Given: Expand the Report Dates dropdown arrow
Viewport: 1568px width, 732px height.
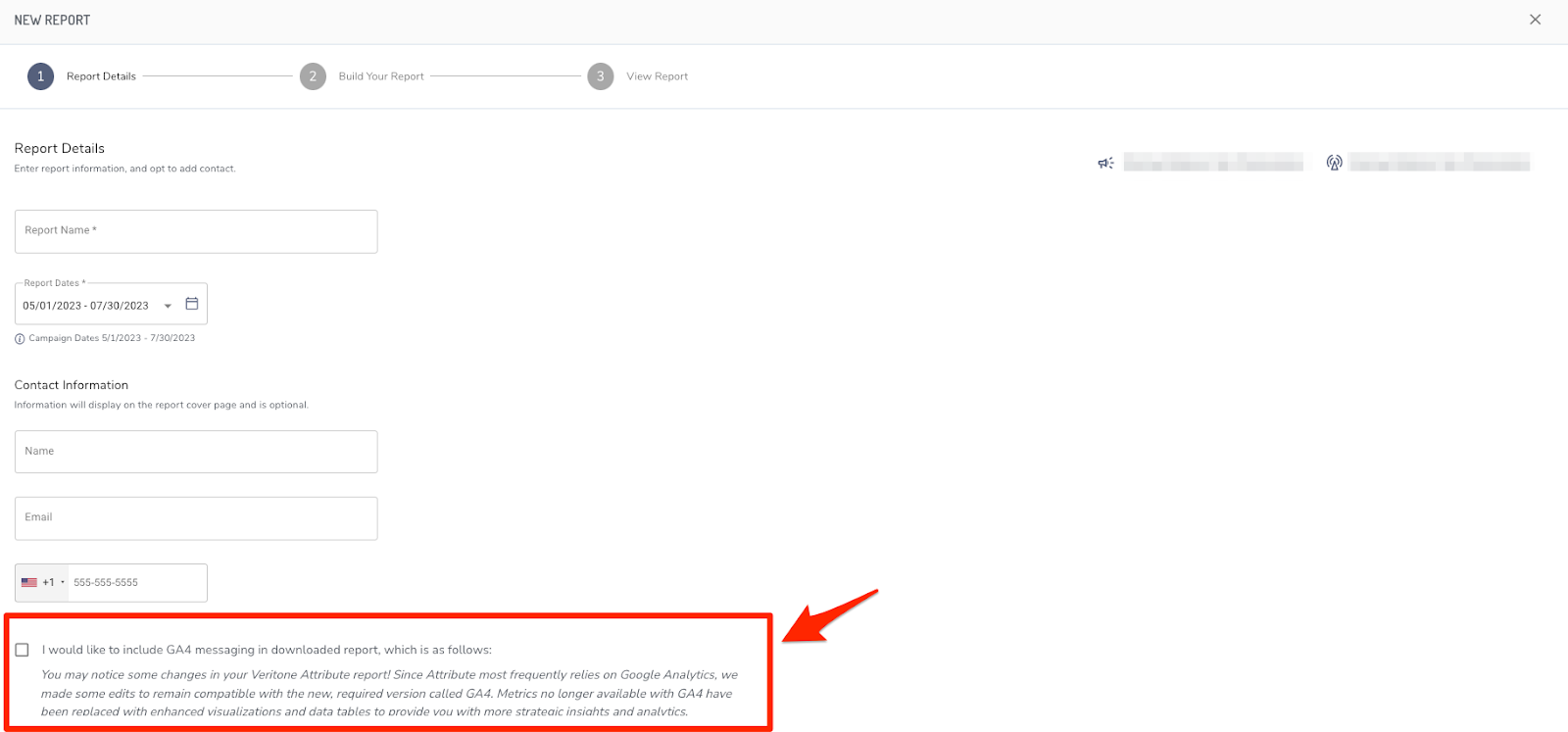Looking at the screenshot, I should click(168, 306).
